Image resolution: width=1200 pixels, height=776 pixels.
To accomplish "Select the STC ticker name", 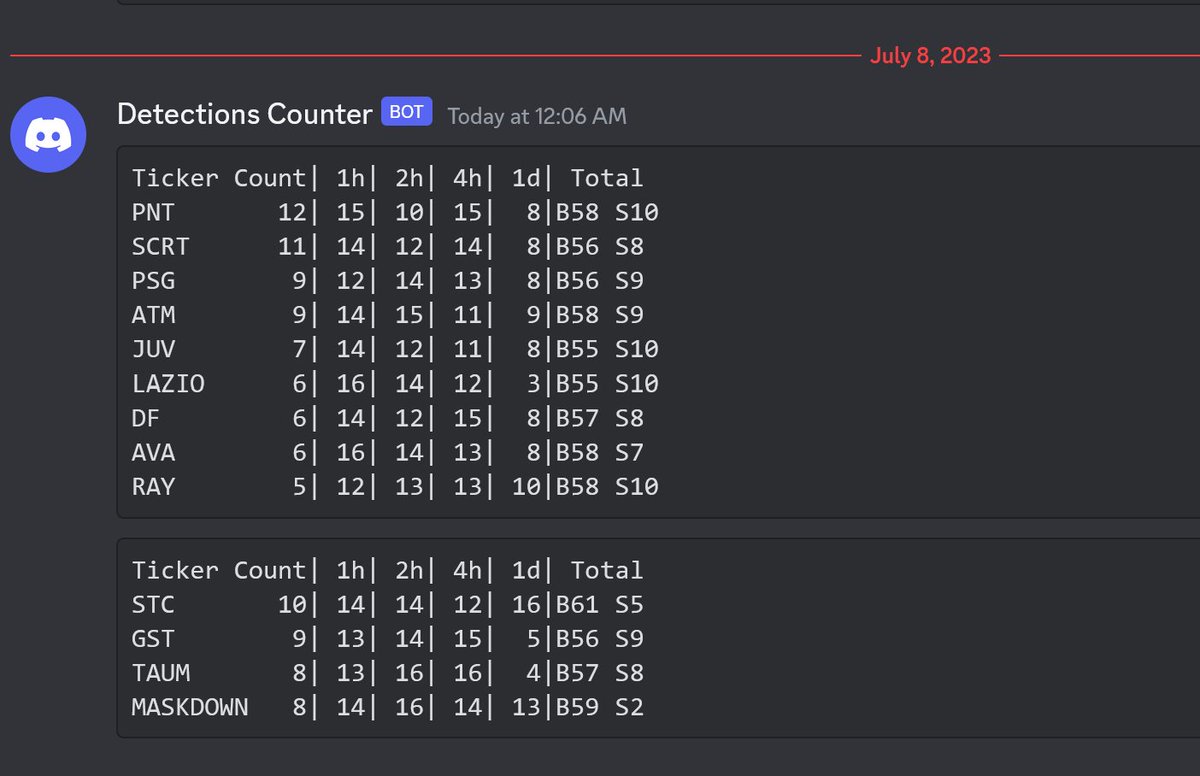I will 153,604.
